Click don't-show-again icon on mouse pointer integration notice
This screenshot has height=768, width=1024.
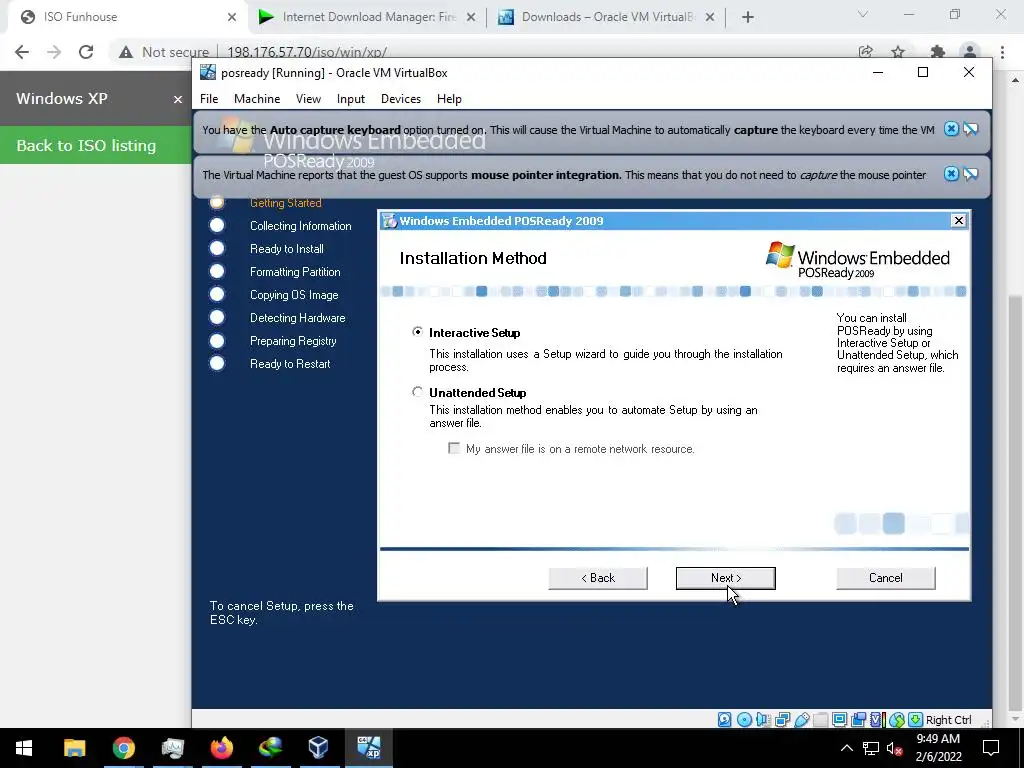click(970, 174)
